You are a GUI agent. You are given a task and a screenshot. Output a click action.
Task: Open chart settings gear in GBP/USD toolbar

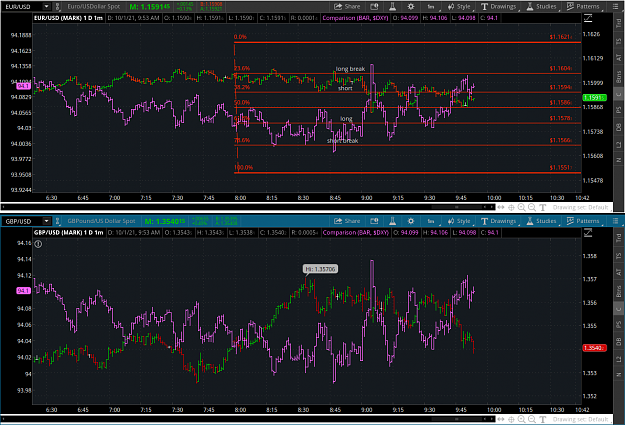pos(411,221)
